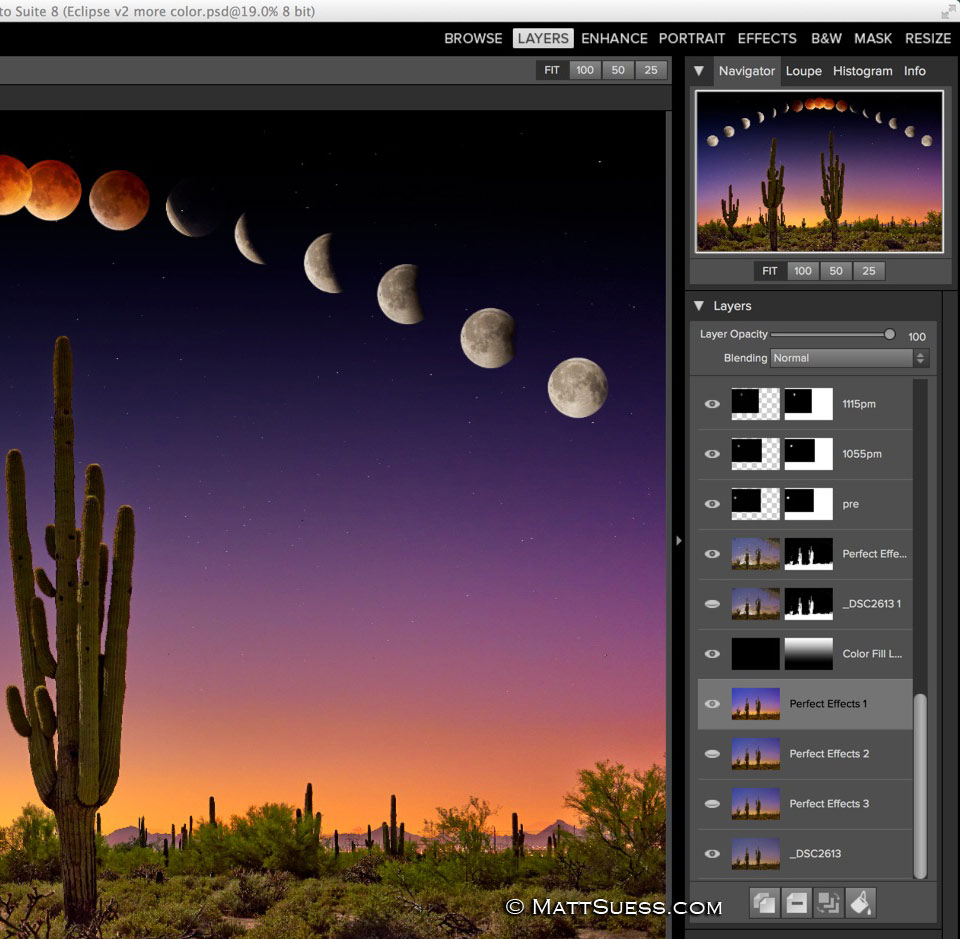Open the MASK module
This screenshot has width=960, height=939.
click(x=873, y=39)
